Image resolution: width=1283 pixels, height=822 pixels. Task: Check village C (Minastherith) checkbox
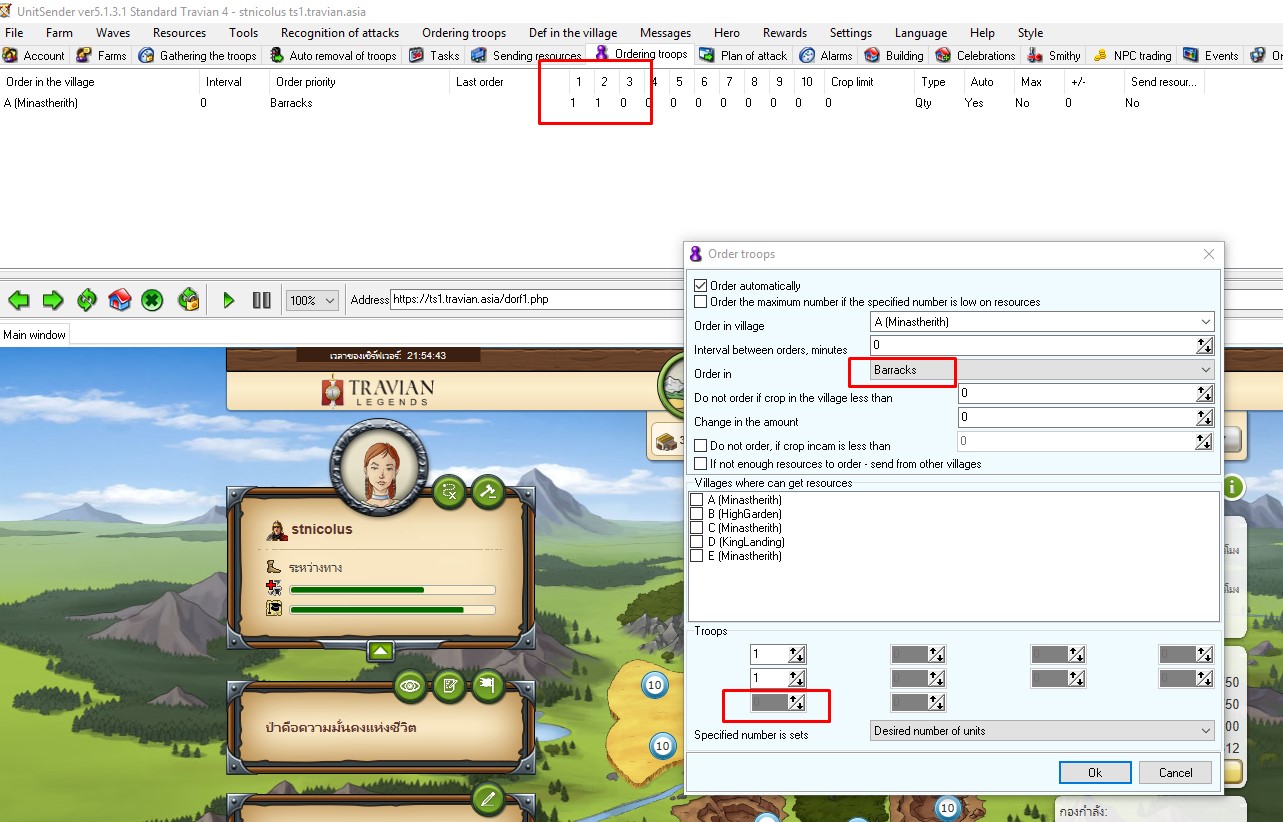[697, 528]
